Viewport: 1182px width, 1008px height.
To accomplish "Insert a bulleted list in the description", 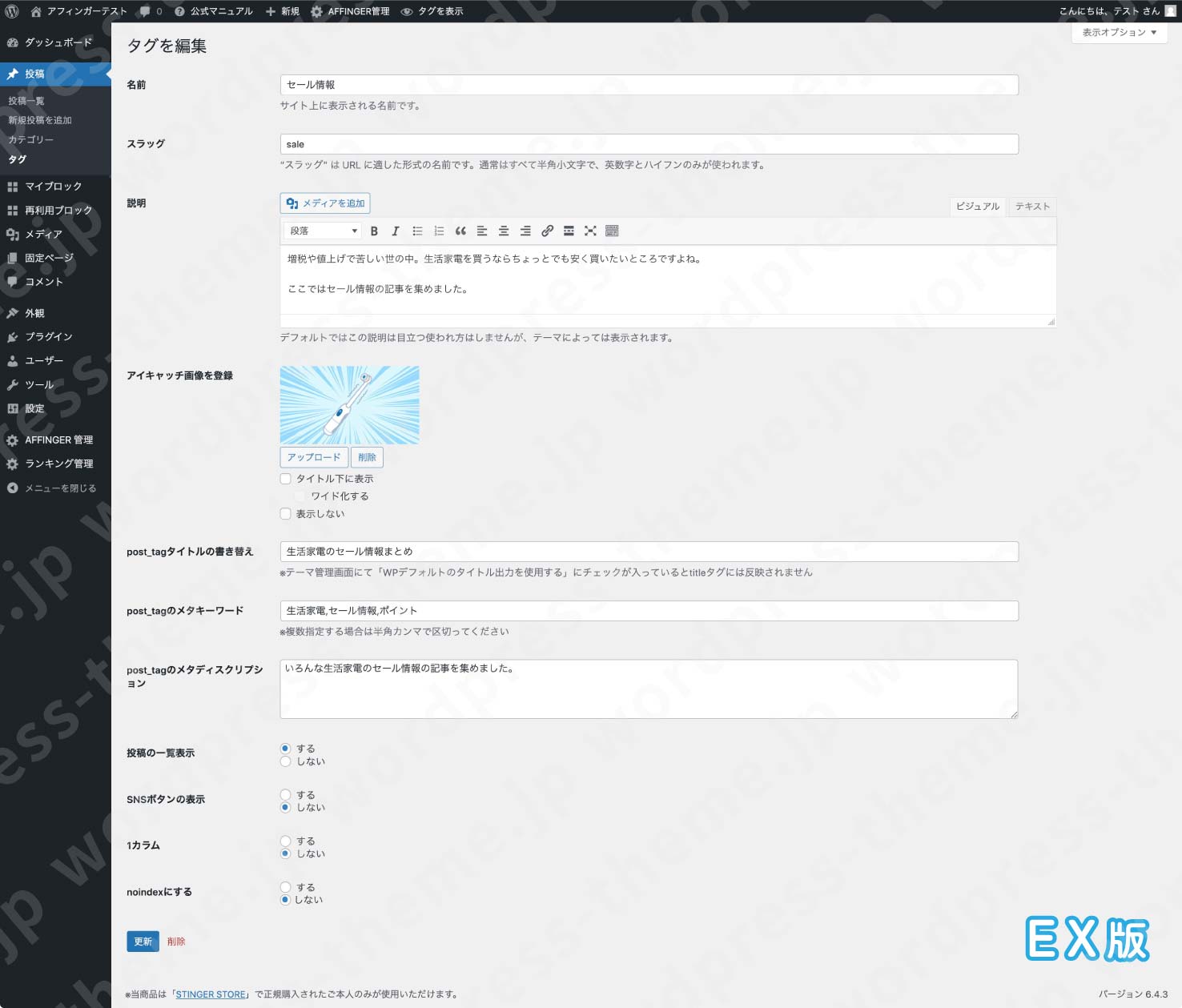I will (417, 231).
